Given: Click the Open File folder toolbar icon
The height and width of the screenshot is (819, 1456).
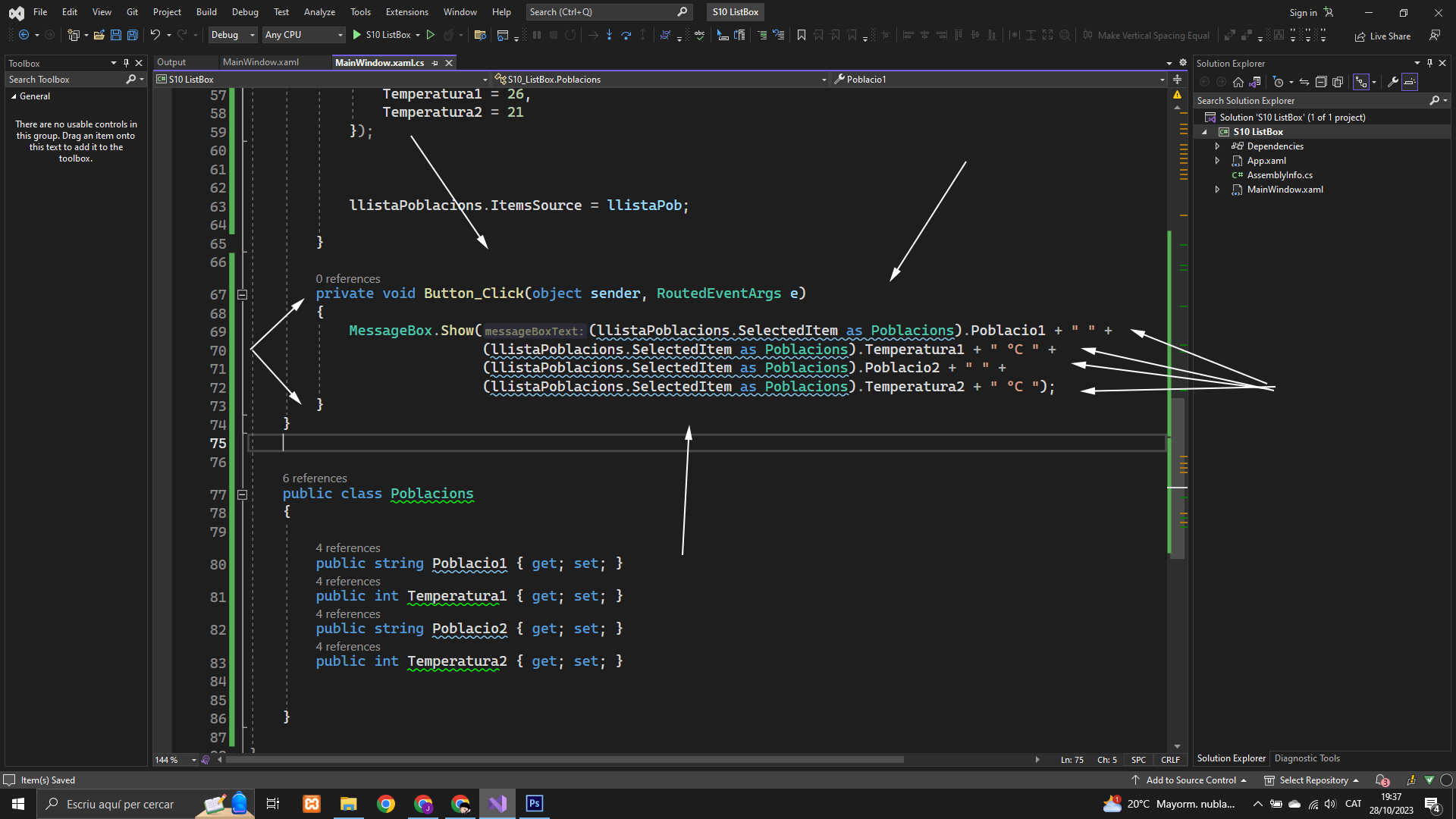Looking at the screenshot, I should [99, 35].
